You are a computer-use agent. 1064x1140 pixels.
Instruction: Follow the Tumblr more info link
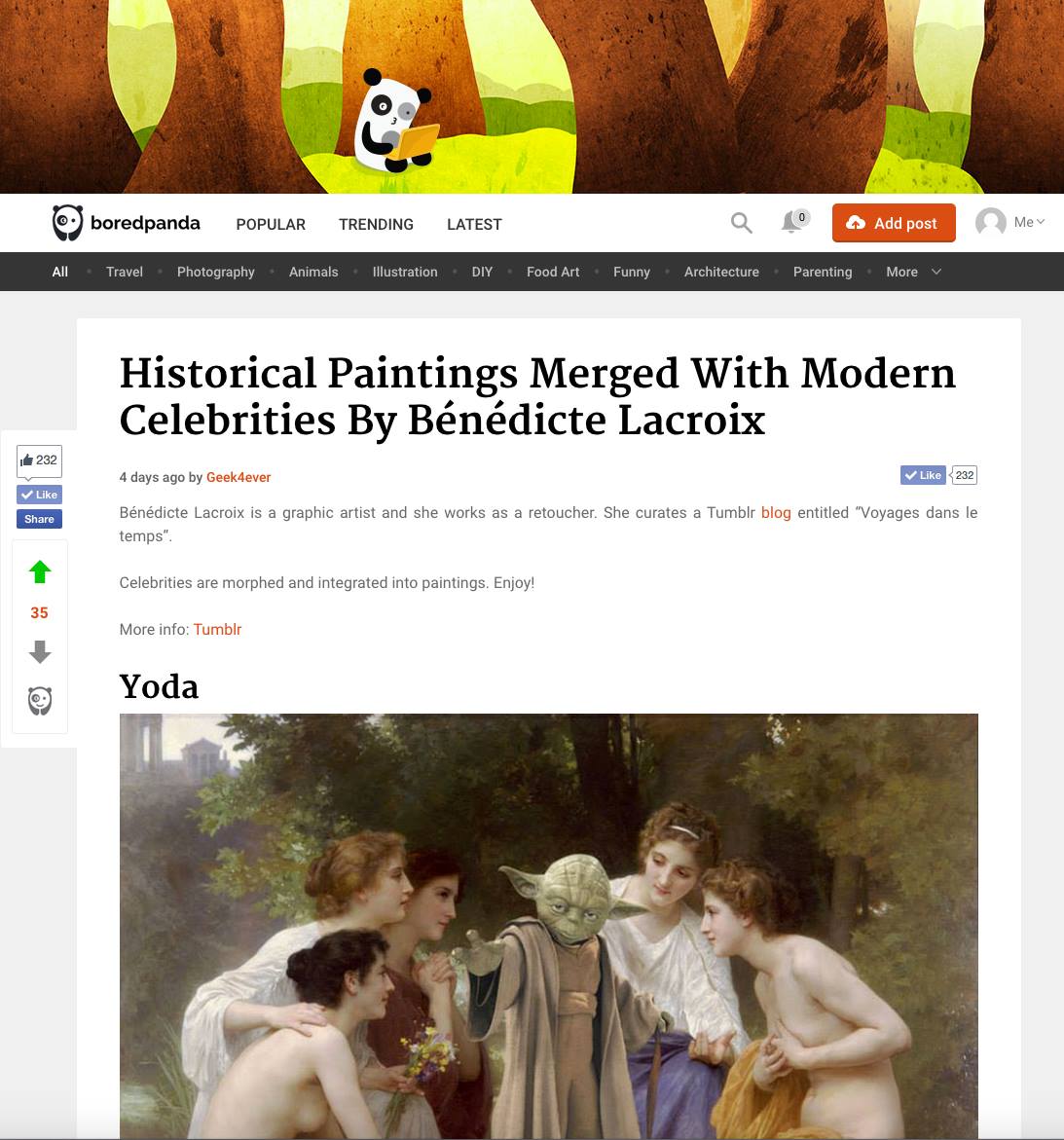[217, 629]
